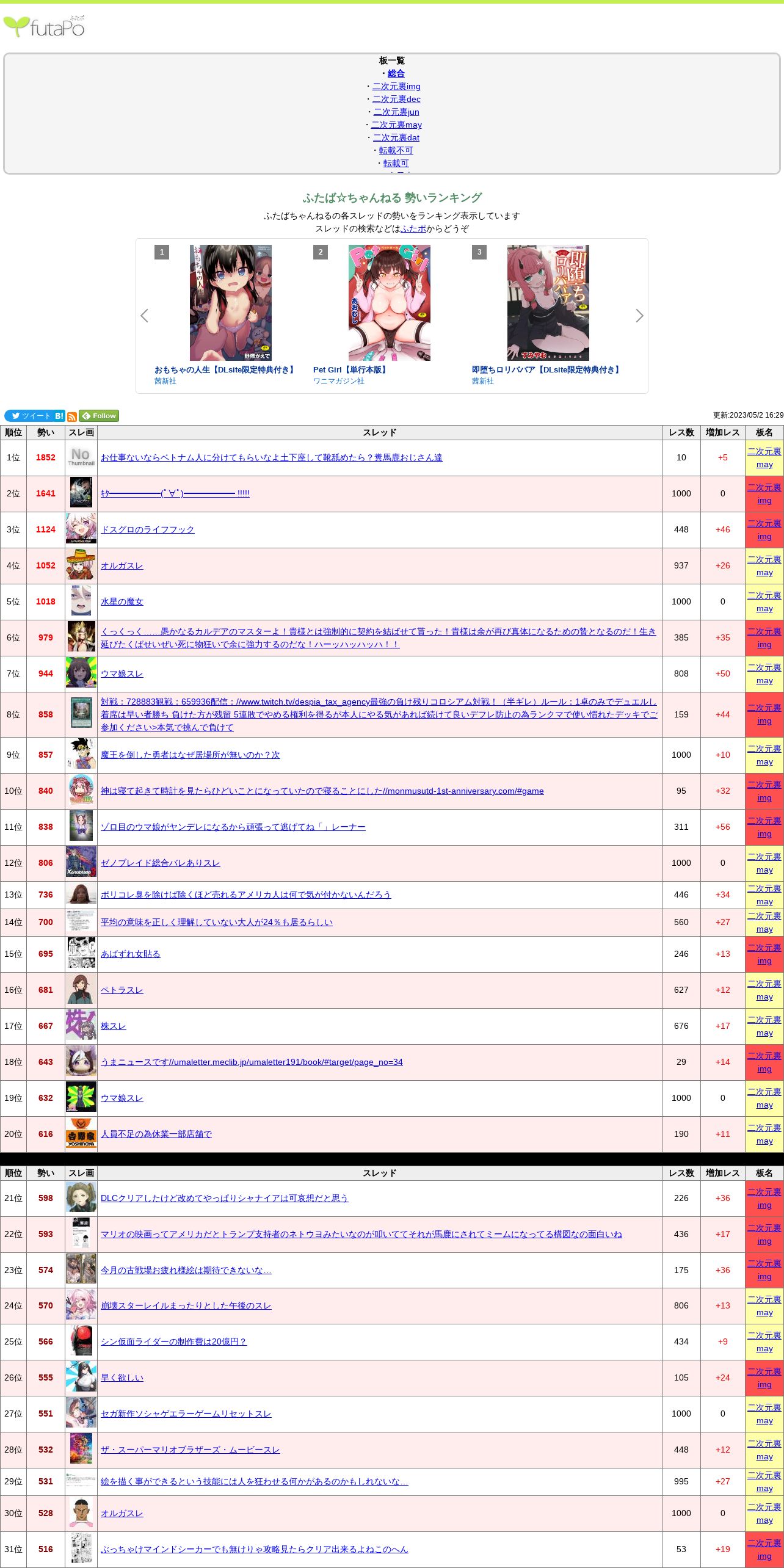This screenshot has width=784, height=1568.
Task: Open thread 崩壊スターレイルまったりとした午後のスレ
Action: click(186, 1305)
